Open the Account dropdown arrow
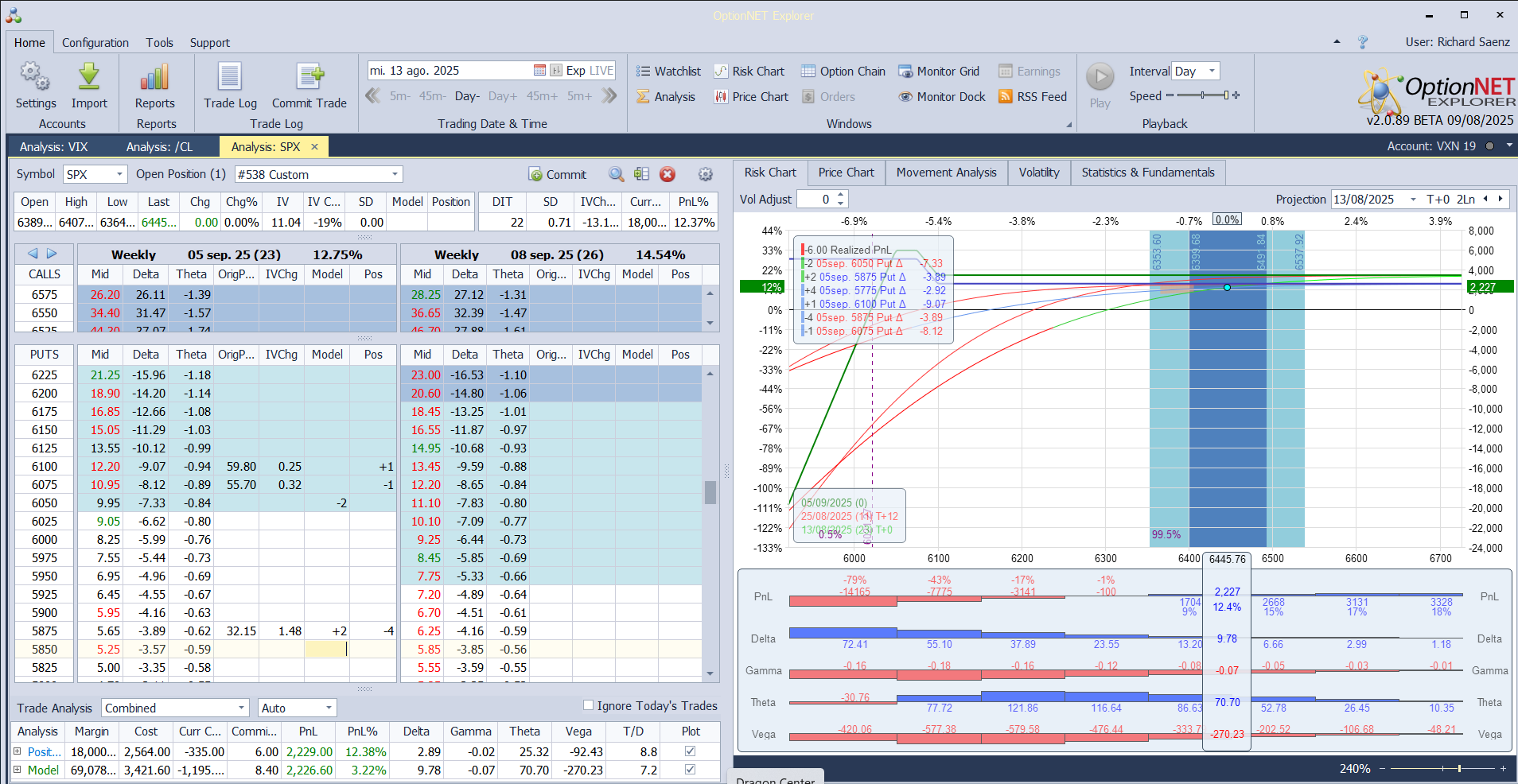This screenshot has width=1518, height=784. coord(1508,146)
